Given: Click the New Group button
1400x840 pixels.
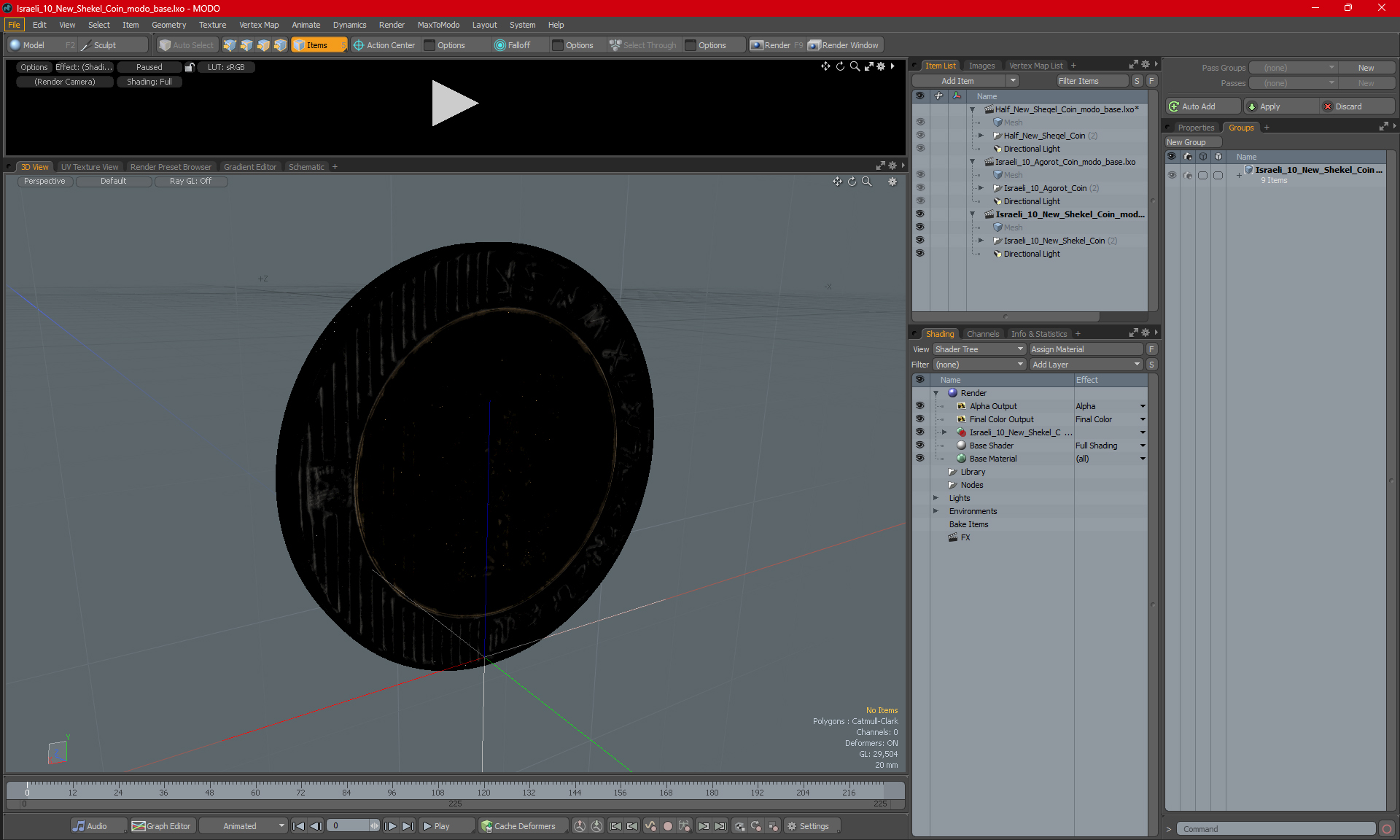Looking at the screenshot, I should coord(1192,142).
